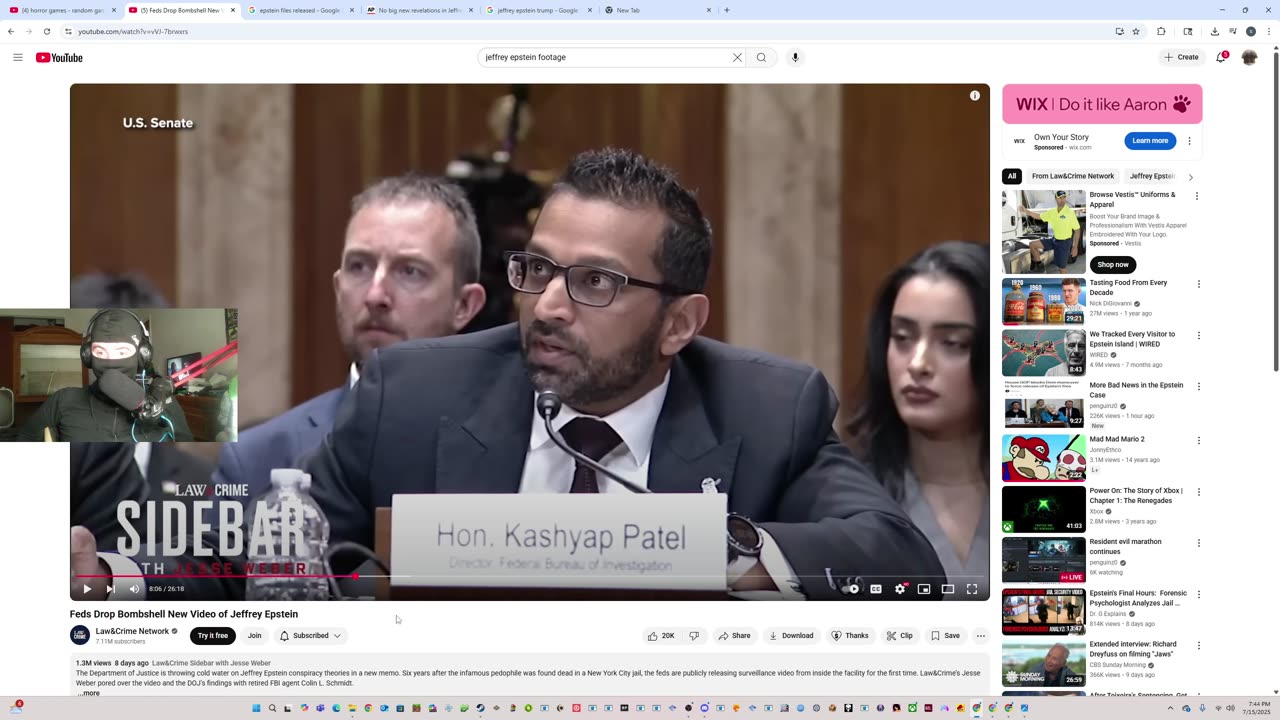Open a new browser tab with plus
1280x720 pixels.
coord(726,10)
